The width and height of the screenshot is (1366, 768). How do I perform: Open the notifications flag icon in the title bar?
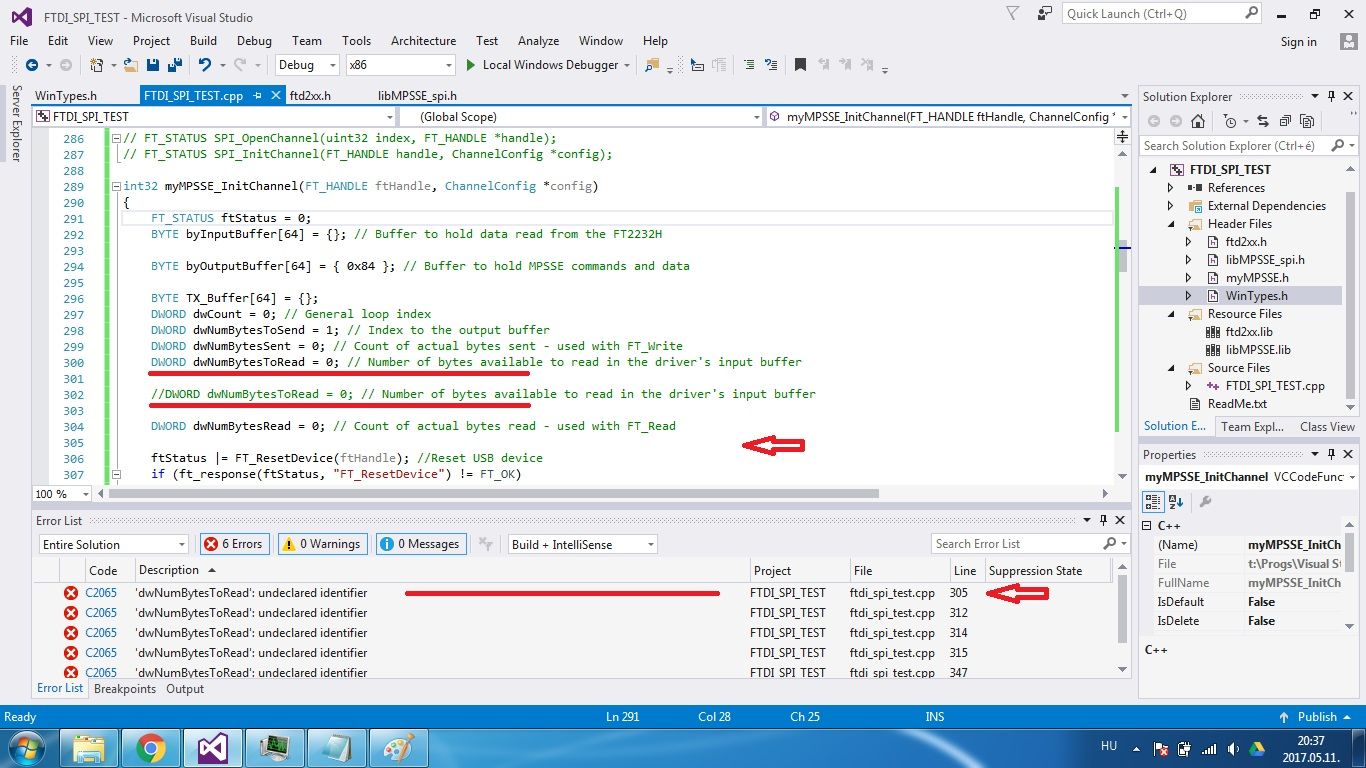[x=1013, y=14]
